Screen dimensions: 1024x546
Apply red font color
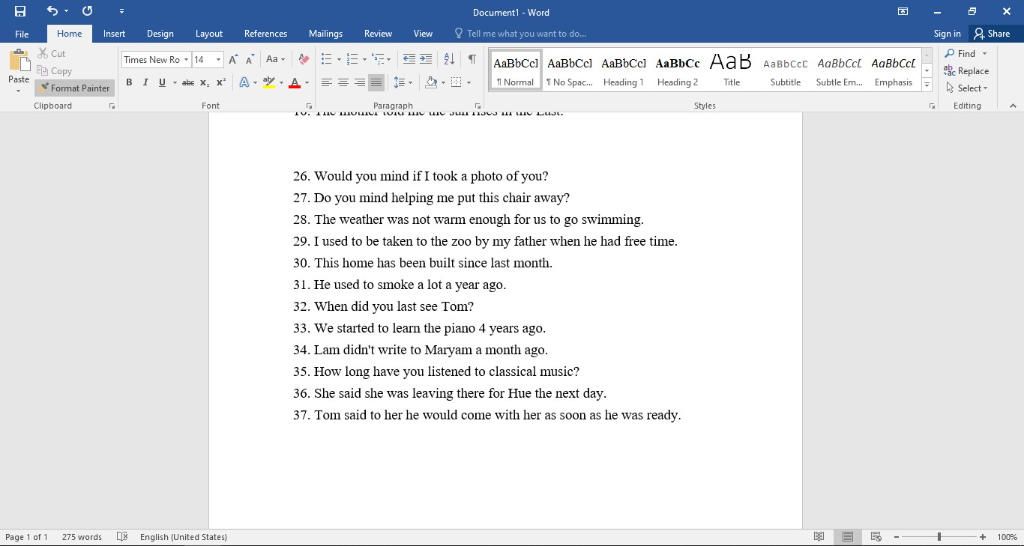pos(295,82)
